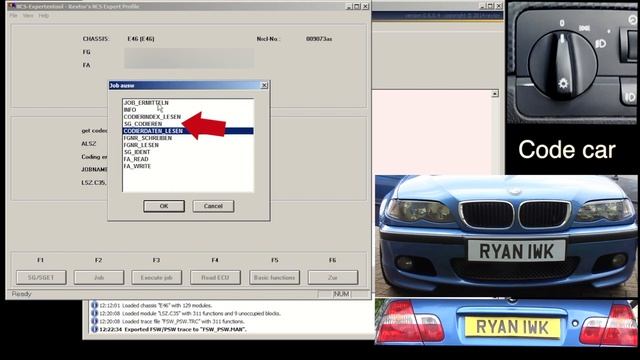Select log line 'Loaded chassis E46 with 129 modules'
The image size is (640, 360).
point(156,305)
